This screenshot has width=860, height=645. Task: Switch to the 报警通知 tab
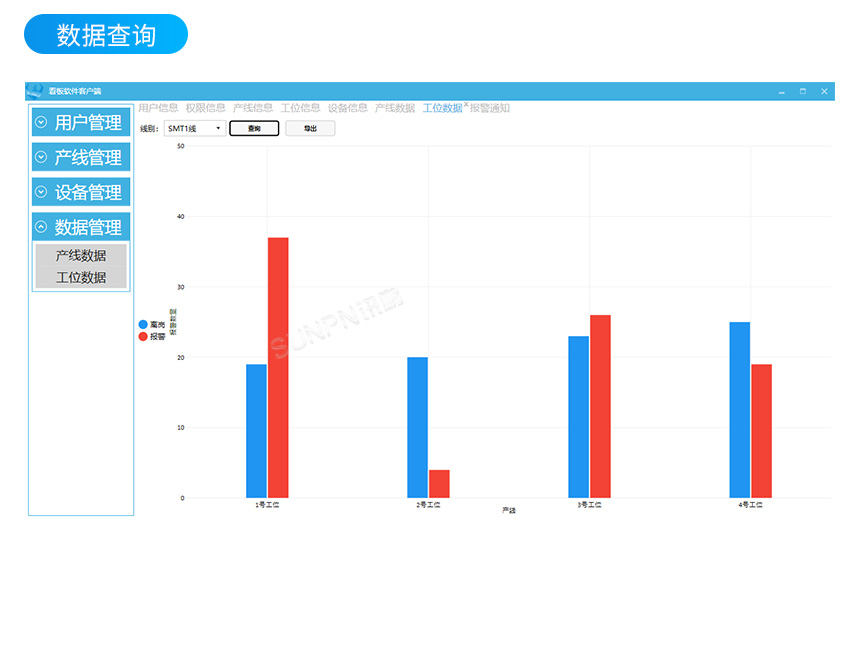tap(490, 108)
